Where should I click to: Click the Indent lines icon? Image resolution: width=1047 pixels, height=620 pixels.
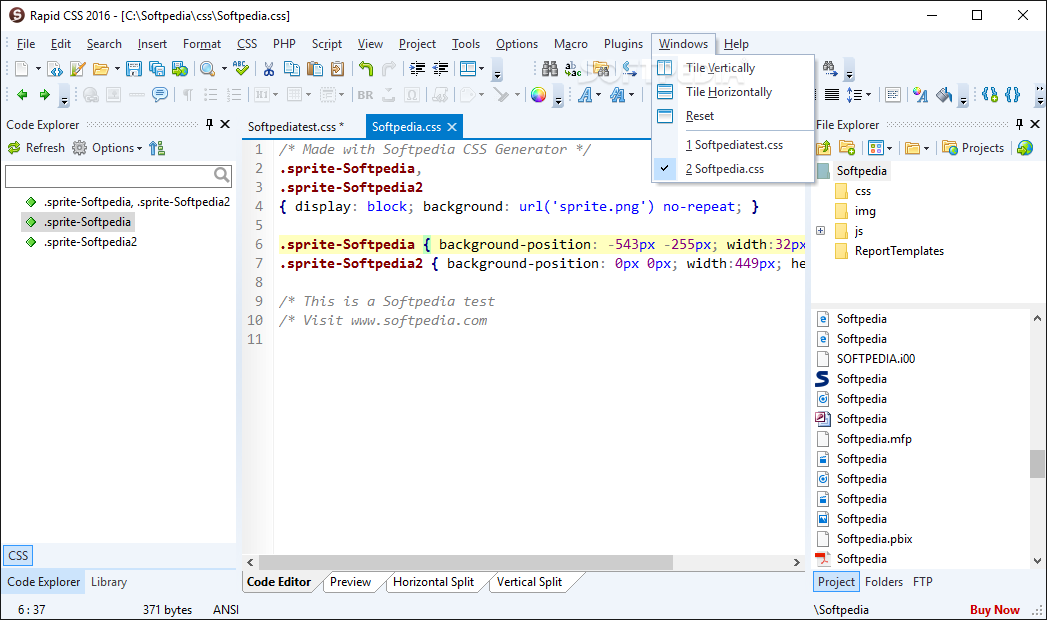(417, 69)
